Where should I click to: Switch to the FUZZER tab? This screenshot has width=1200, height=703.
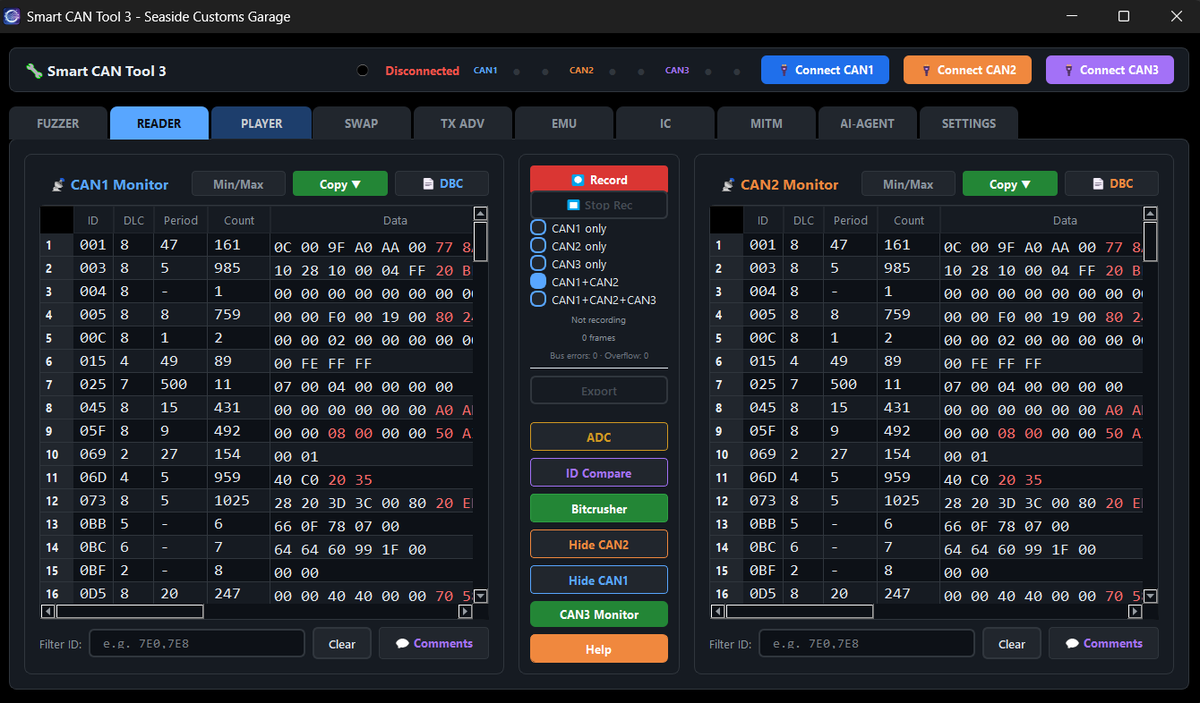pyautogui.click(x=58, y=123)
